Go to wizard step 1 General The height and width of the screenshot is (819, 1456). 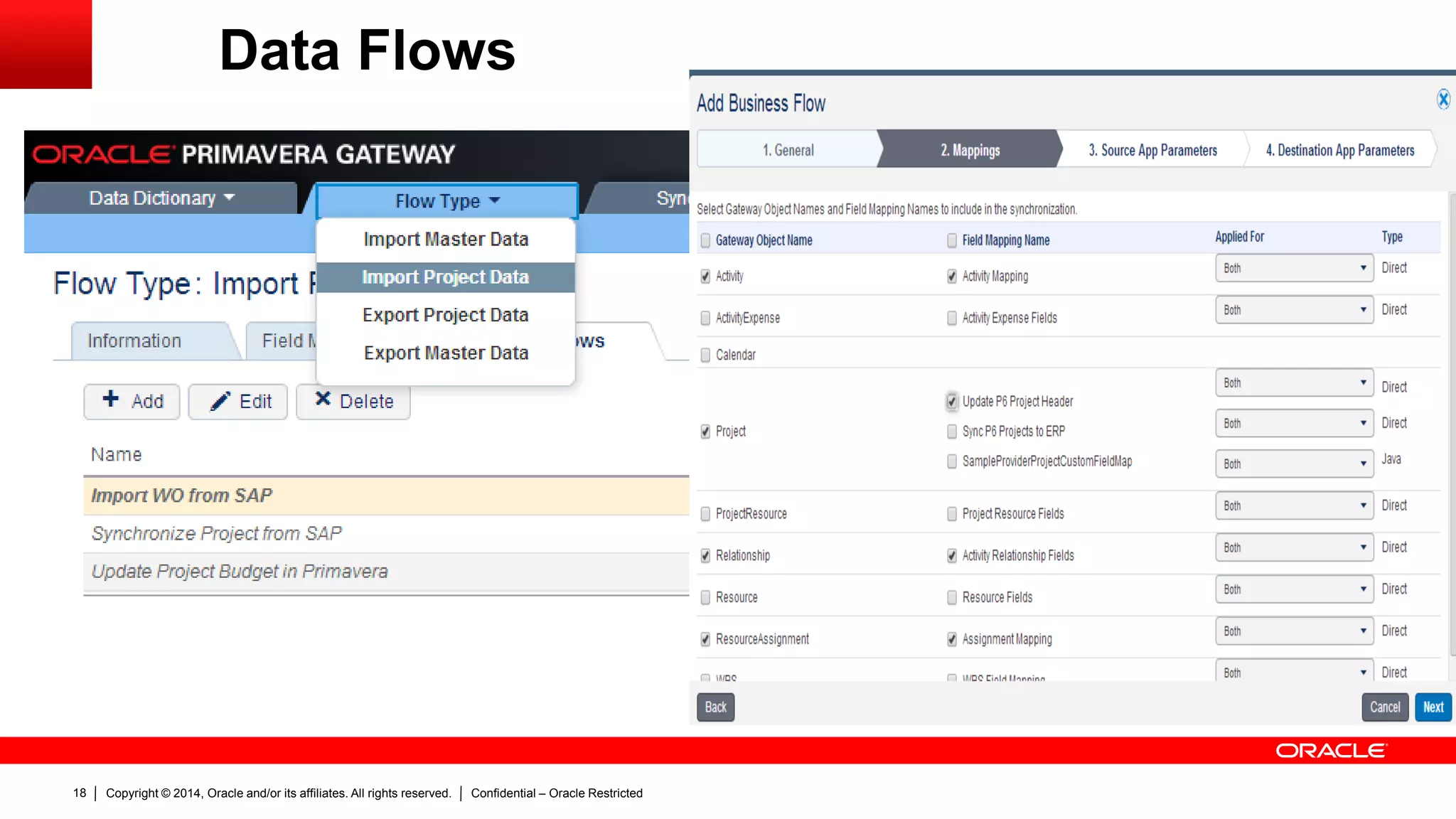pos(788,150)
